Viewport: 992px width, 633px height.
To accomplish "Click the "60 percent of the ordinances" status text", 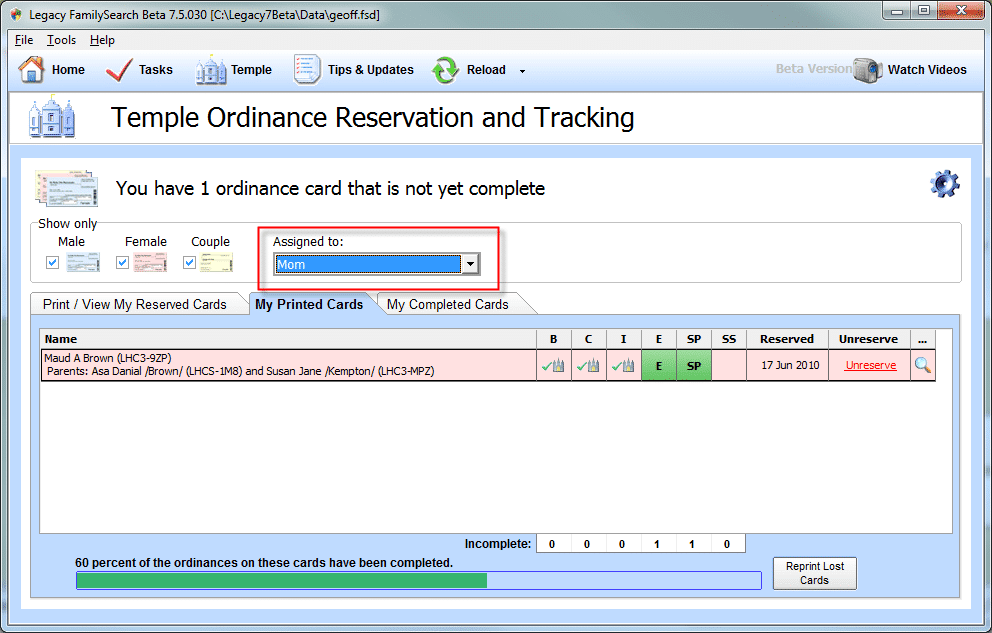I will (x=264, y=563).
